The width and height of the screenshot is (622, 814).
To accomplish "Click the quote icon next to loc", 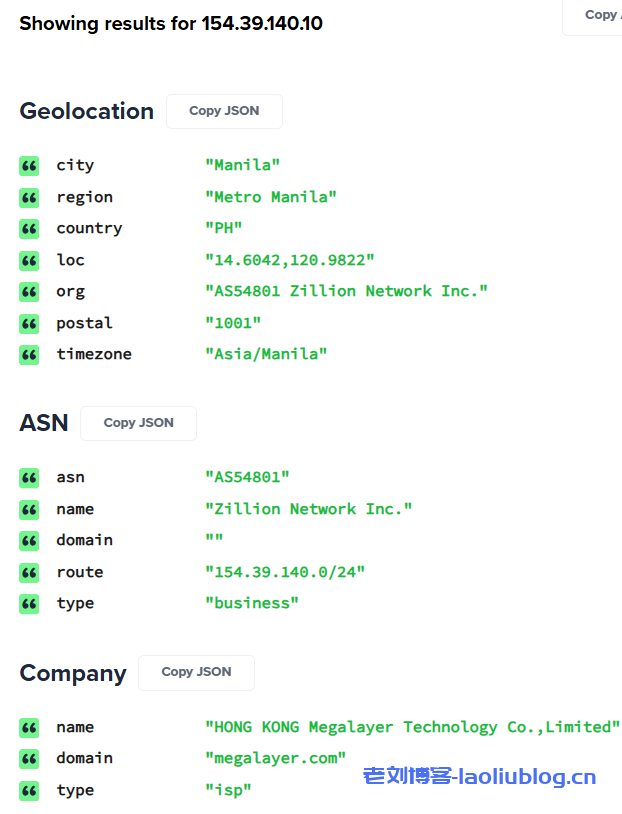I will tap(29, 260).
